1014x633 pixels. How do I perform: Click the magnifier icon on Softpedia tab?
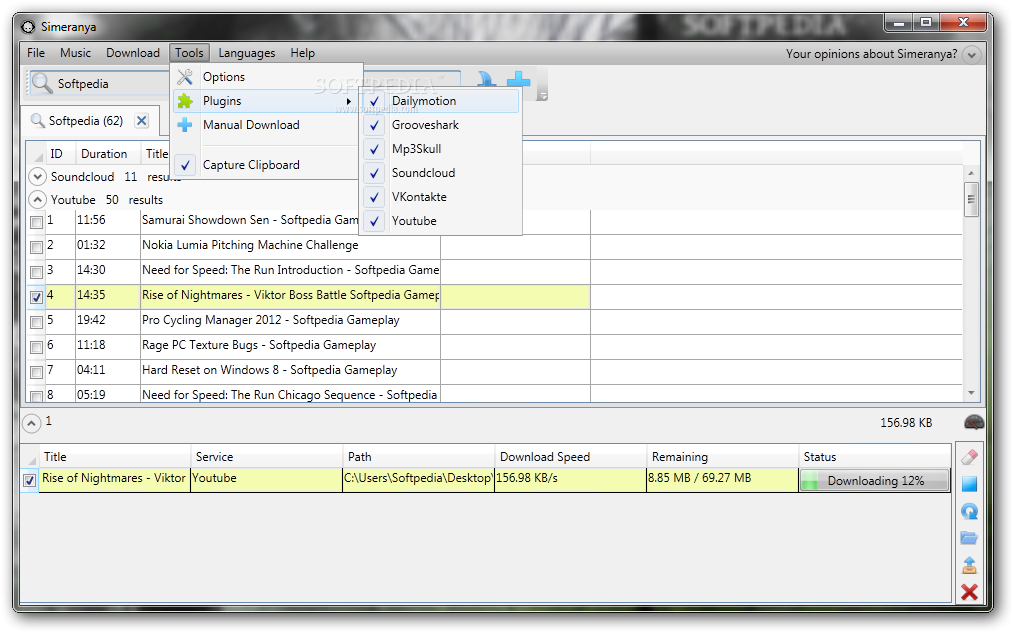click(38, 120)
